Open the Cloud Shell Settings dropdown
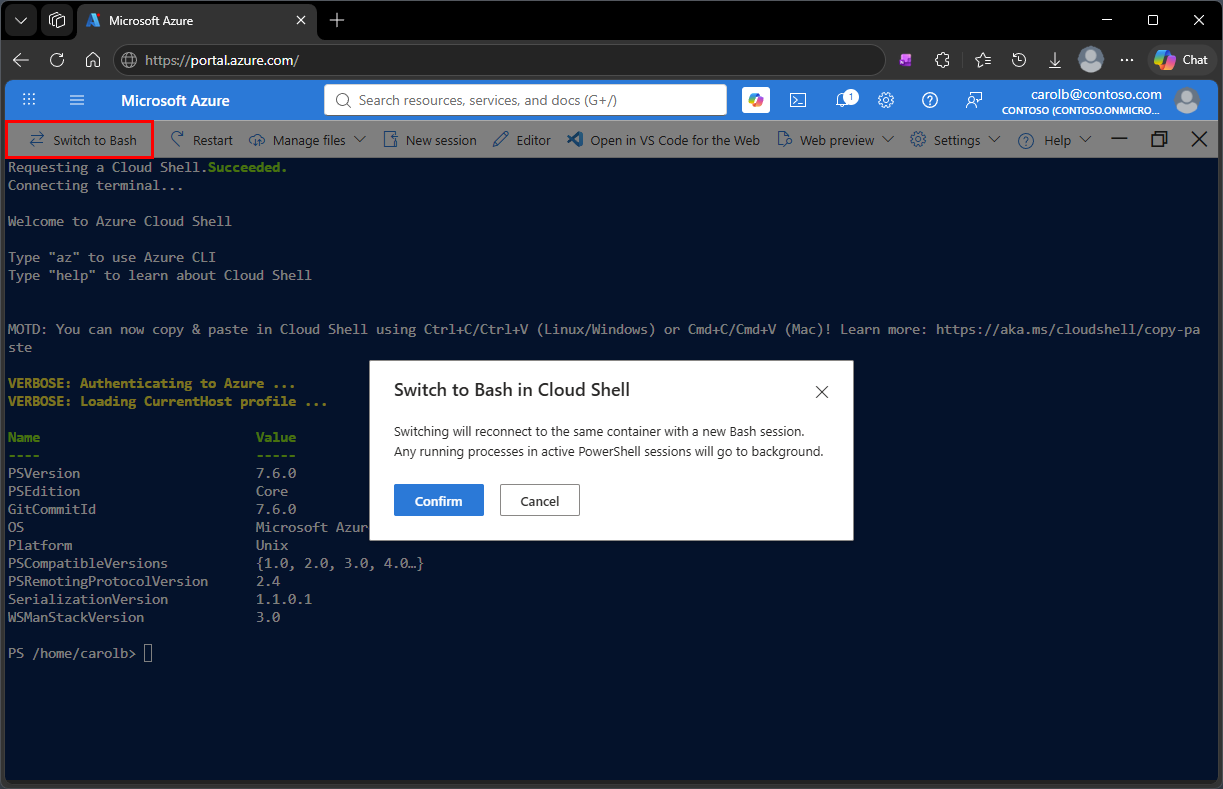The width and height of the screenshot is (1223, 789). [955, 140]
